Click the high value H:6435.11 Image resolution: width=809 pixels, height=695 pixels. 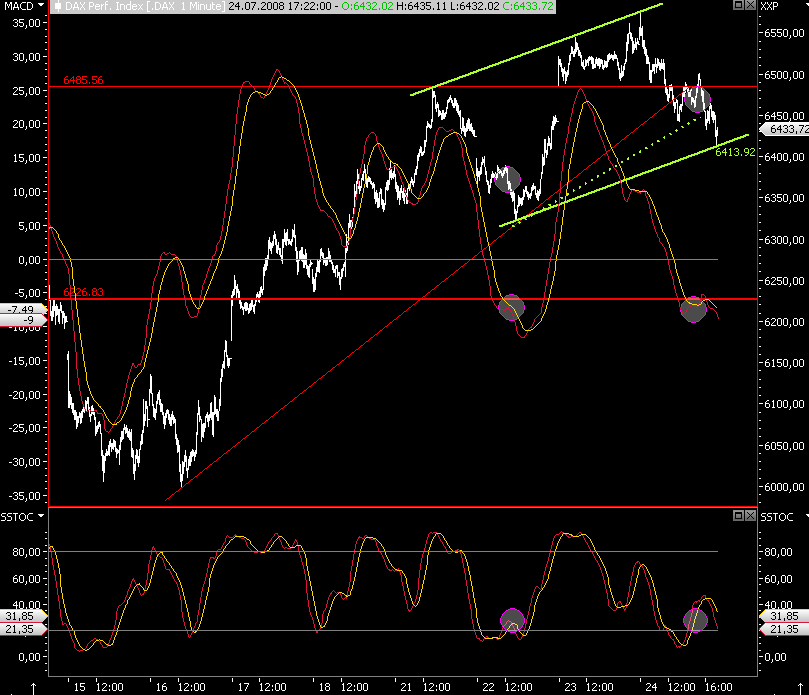pyautogui.click(x=422, y=6)
